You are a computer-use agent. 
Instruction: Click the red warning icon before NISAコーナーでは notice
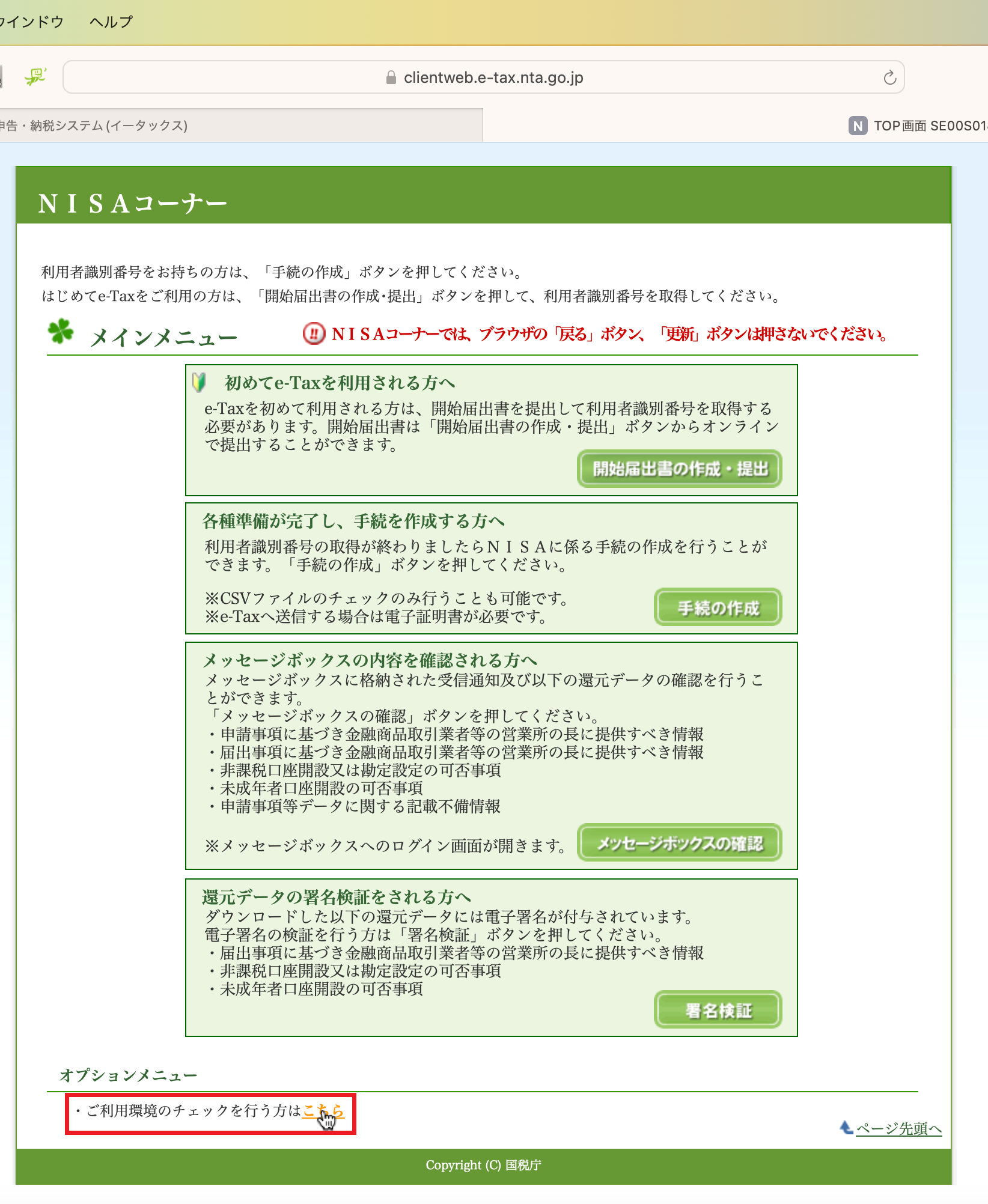pos(314,333)
